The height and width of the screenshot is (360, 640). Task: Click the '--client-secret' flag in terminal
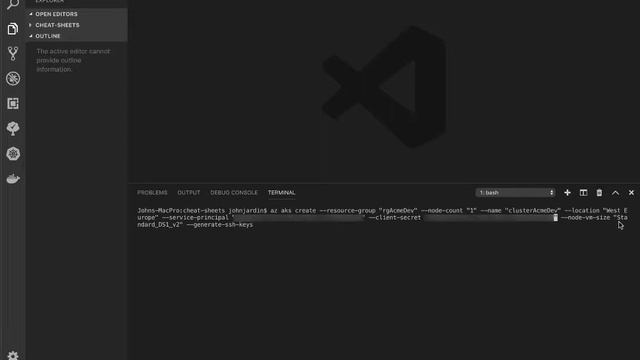coord(395,218)
